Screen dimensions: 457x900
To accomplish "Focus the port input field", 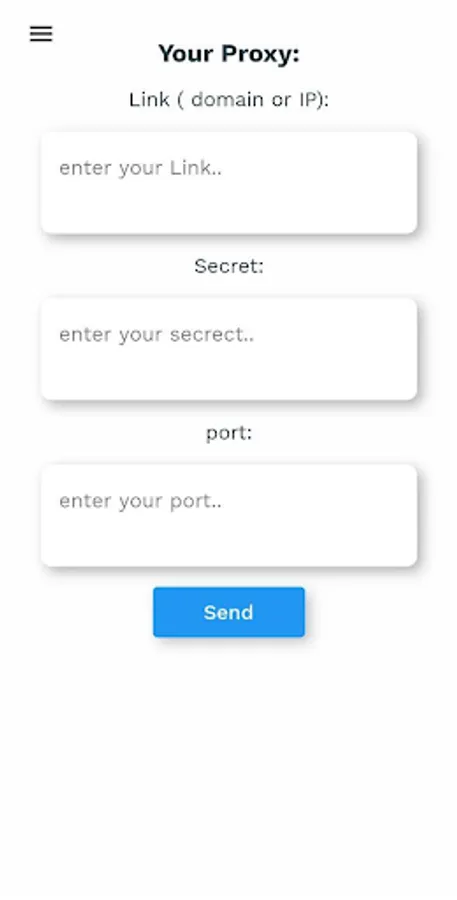I will 228,515.
